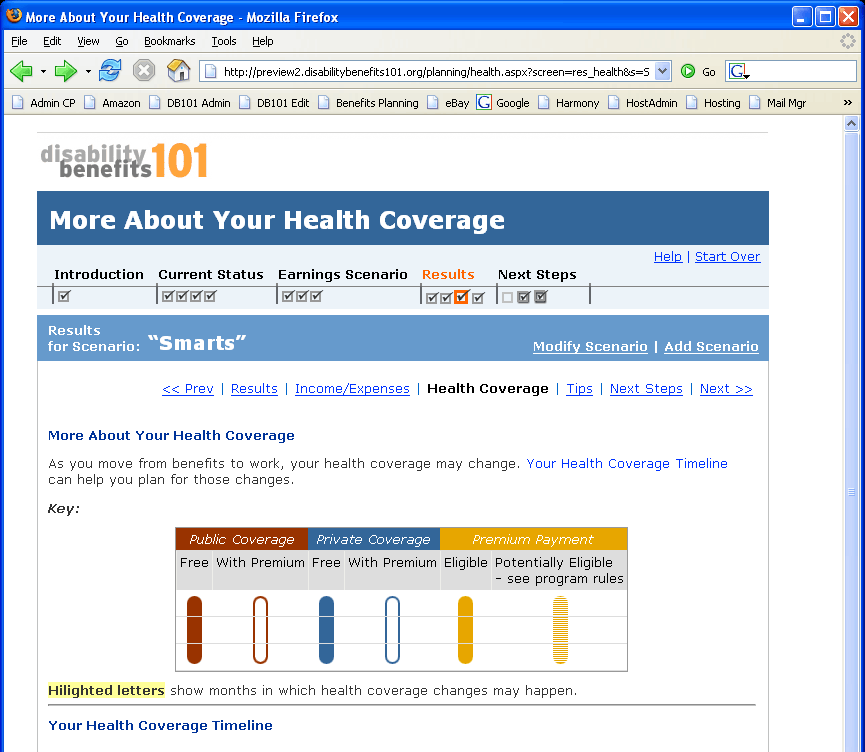Click the green Go button icon
Screen dimensions: 865x752
(x=688, y=71)
